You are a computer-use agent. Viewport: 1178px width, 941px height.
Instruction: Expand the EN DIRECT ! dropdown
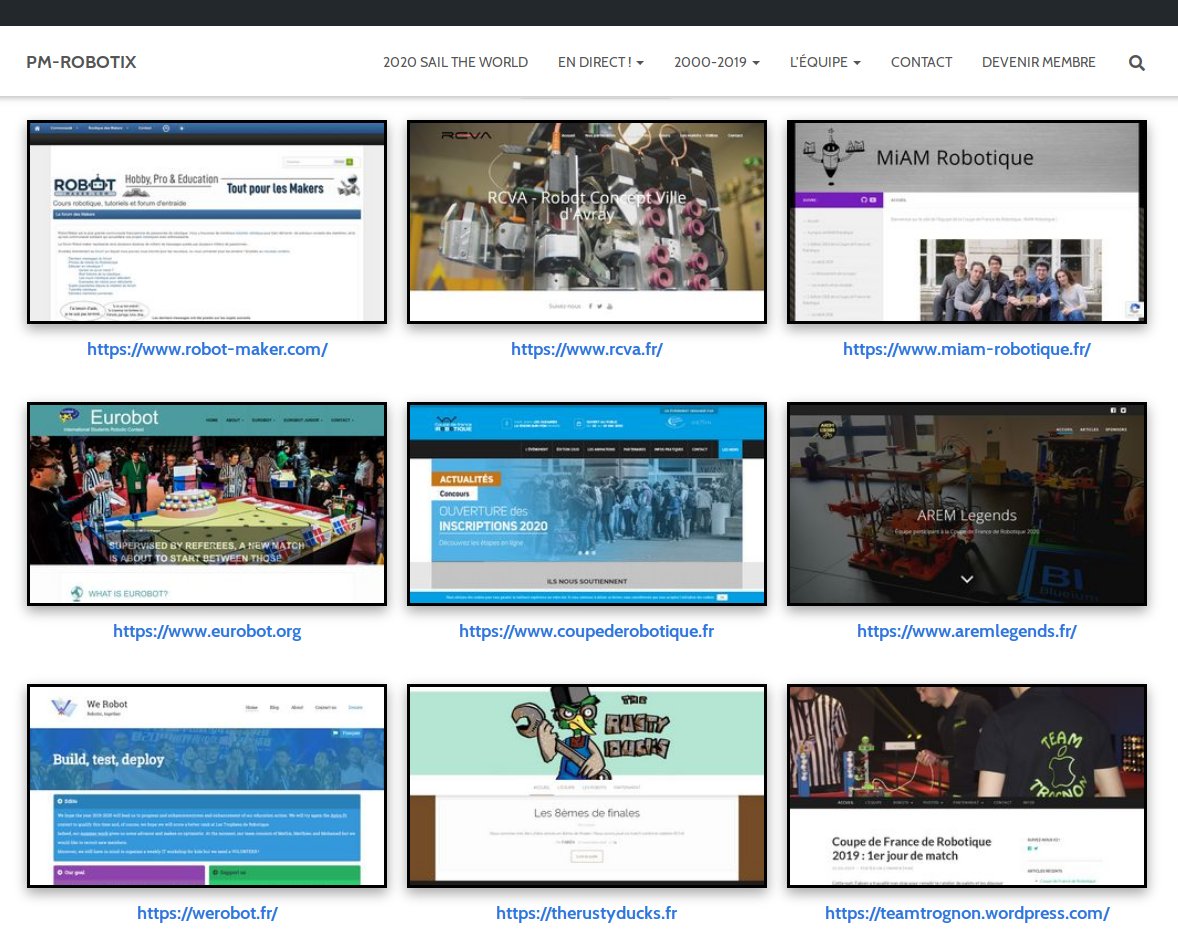pyautogui.click(x=600, y=62)
